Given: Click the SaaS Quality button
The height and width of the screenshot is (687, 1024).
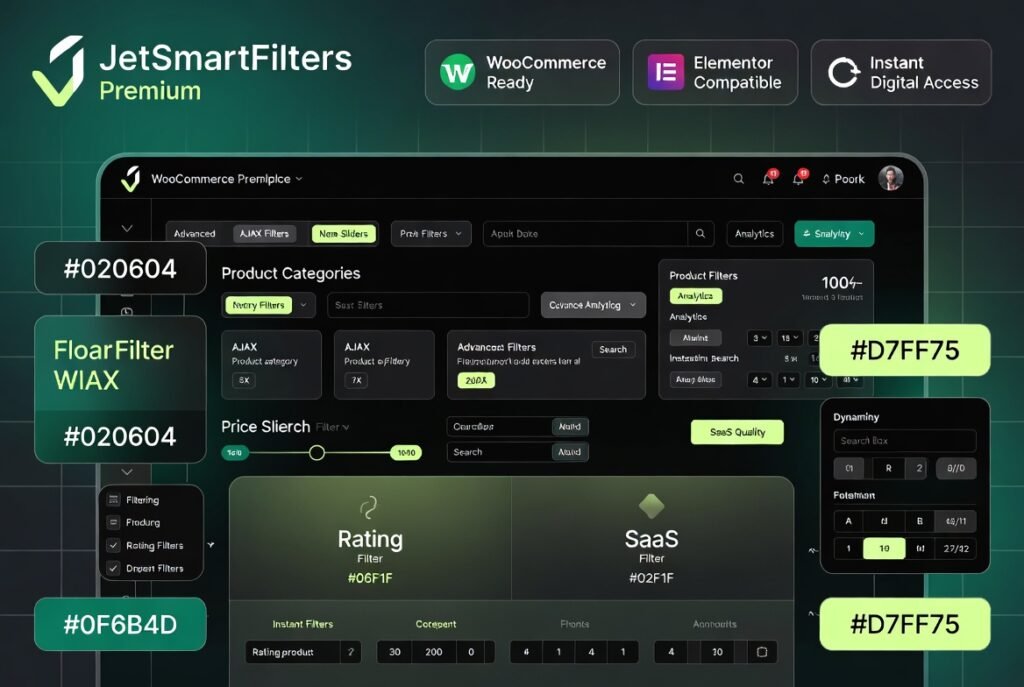Looking at the screenshot, I should tap(737, 432).
